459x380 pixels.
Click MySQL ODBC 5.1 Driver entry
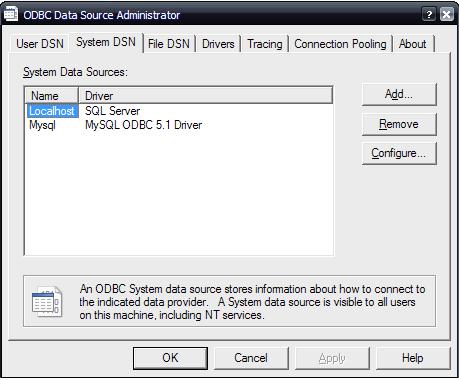point(144,125)
